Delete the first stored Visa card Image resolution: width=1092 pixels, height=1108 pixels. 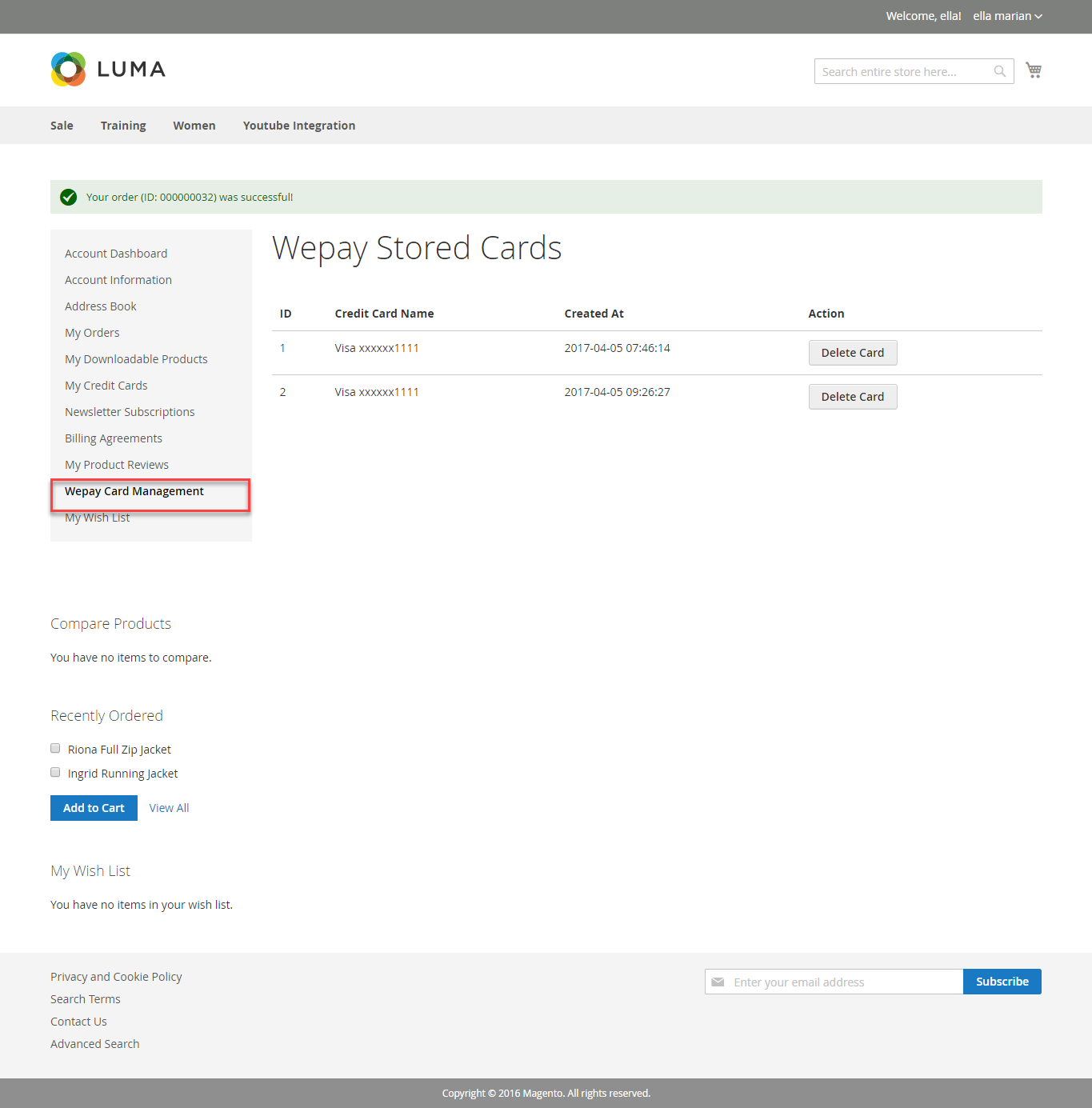click(852, 353)
